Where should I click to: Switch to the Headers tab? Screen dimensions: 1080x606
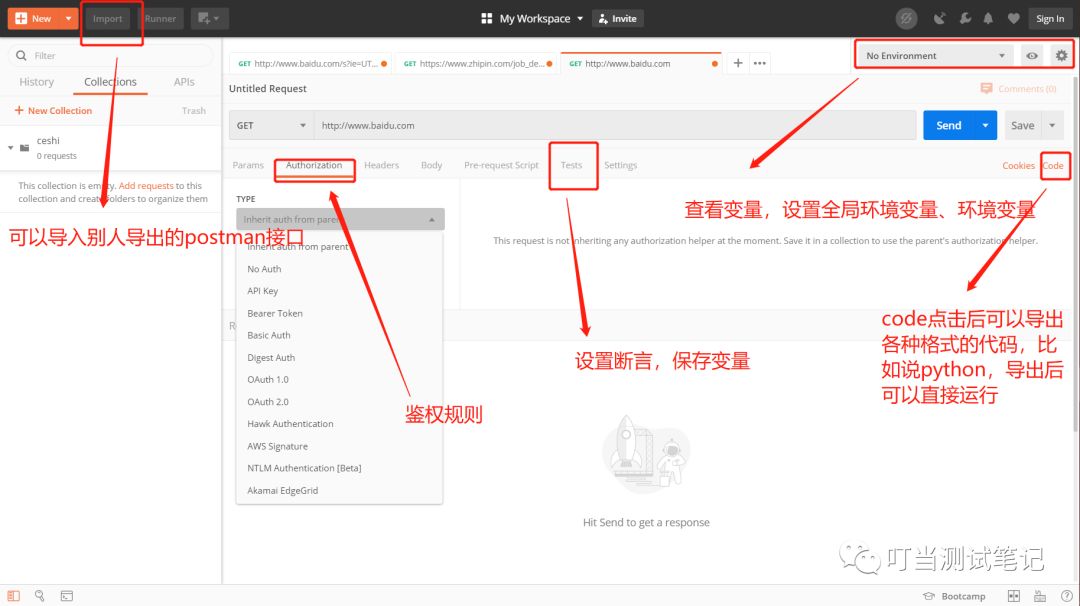[382, 165]
